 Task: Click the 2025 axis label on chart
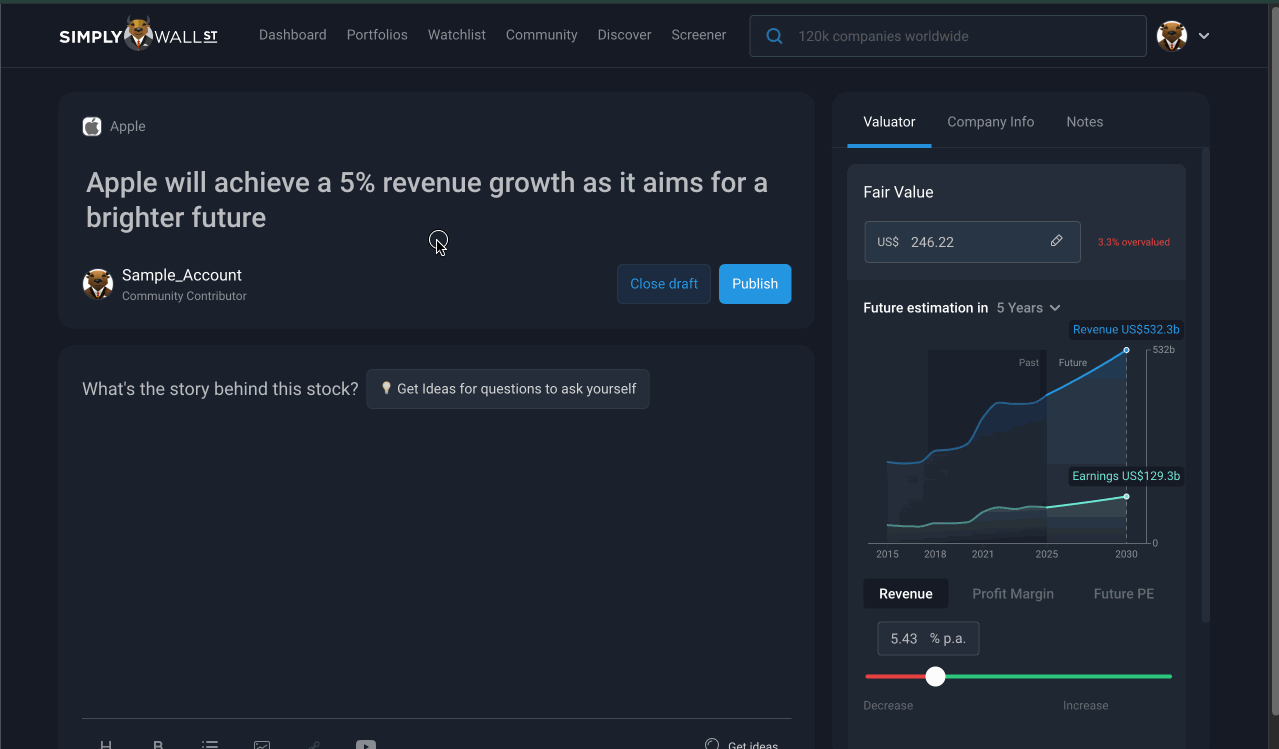1047,554
